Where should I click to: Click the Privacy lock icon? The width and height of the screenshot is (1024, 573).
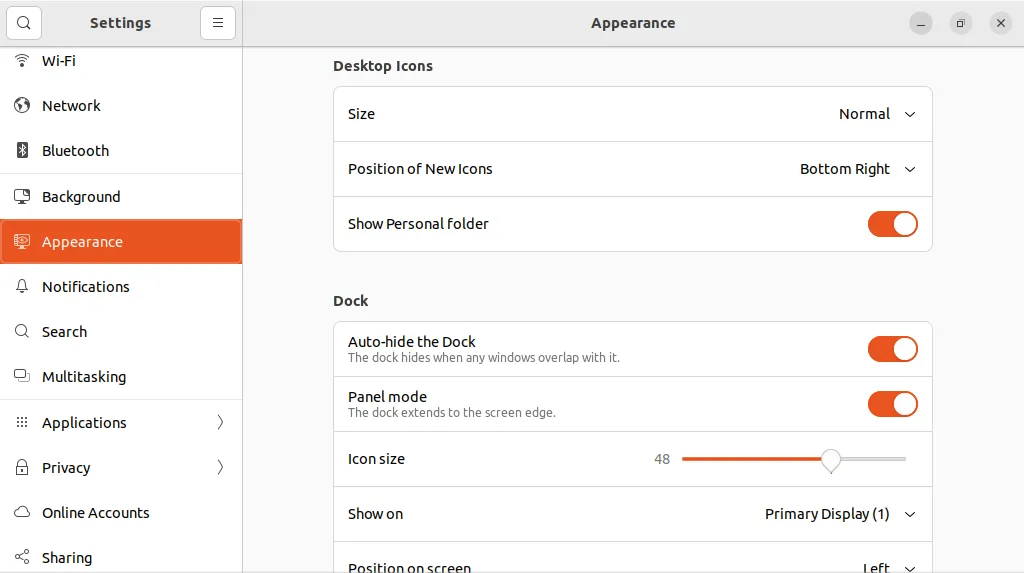(22, 468)
